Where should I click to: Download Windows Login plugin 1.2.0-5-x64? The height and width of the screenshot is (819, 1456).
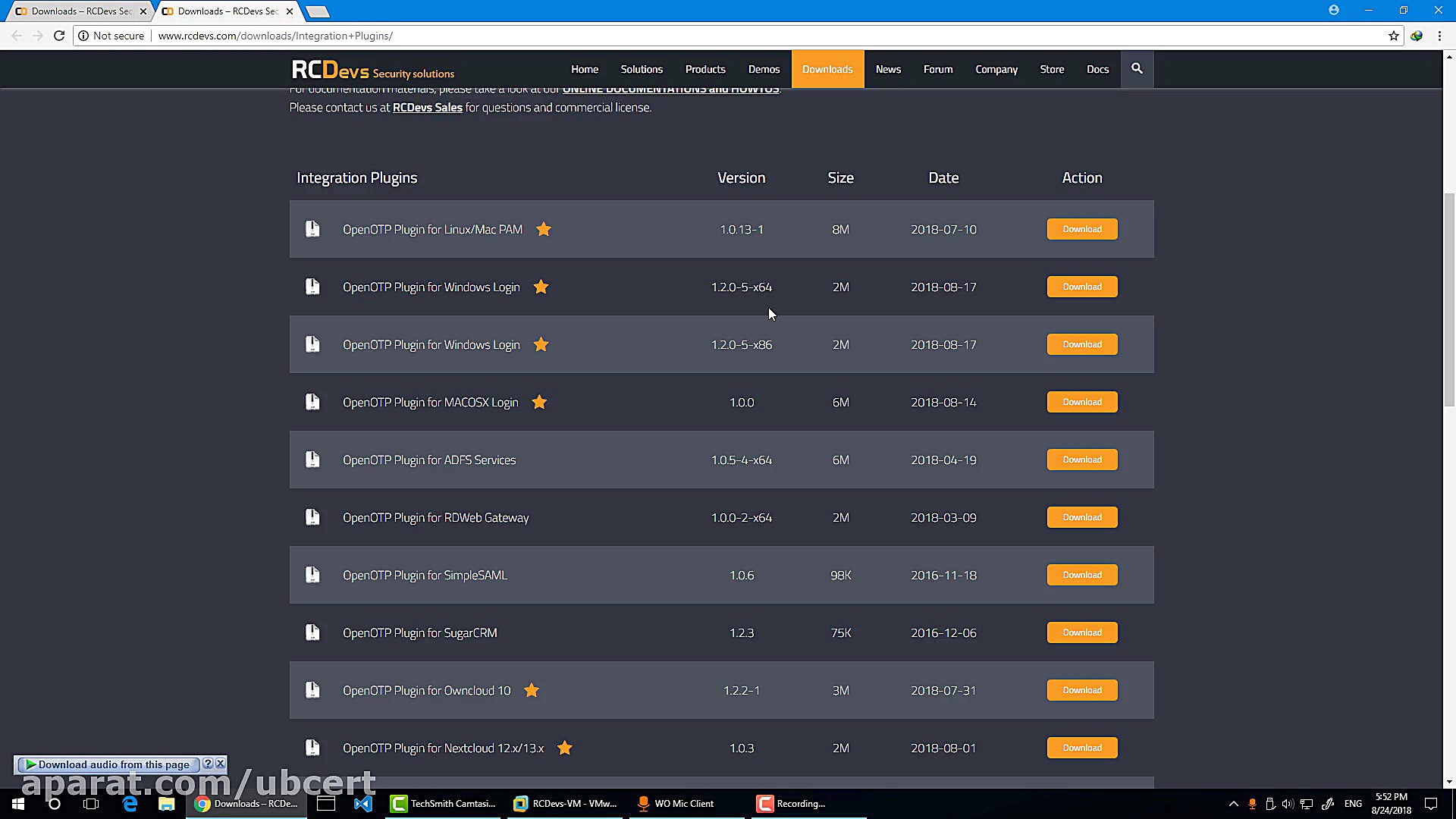pyautogui.click(x=1082, y=287)
